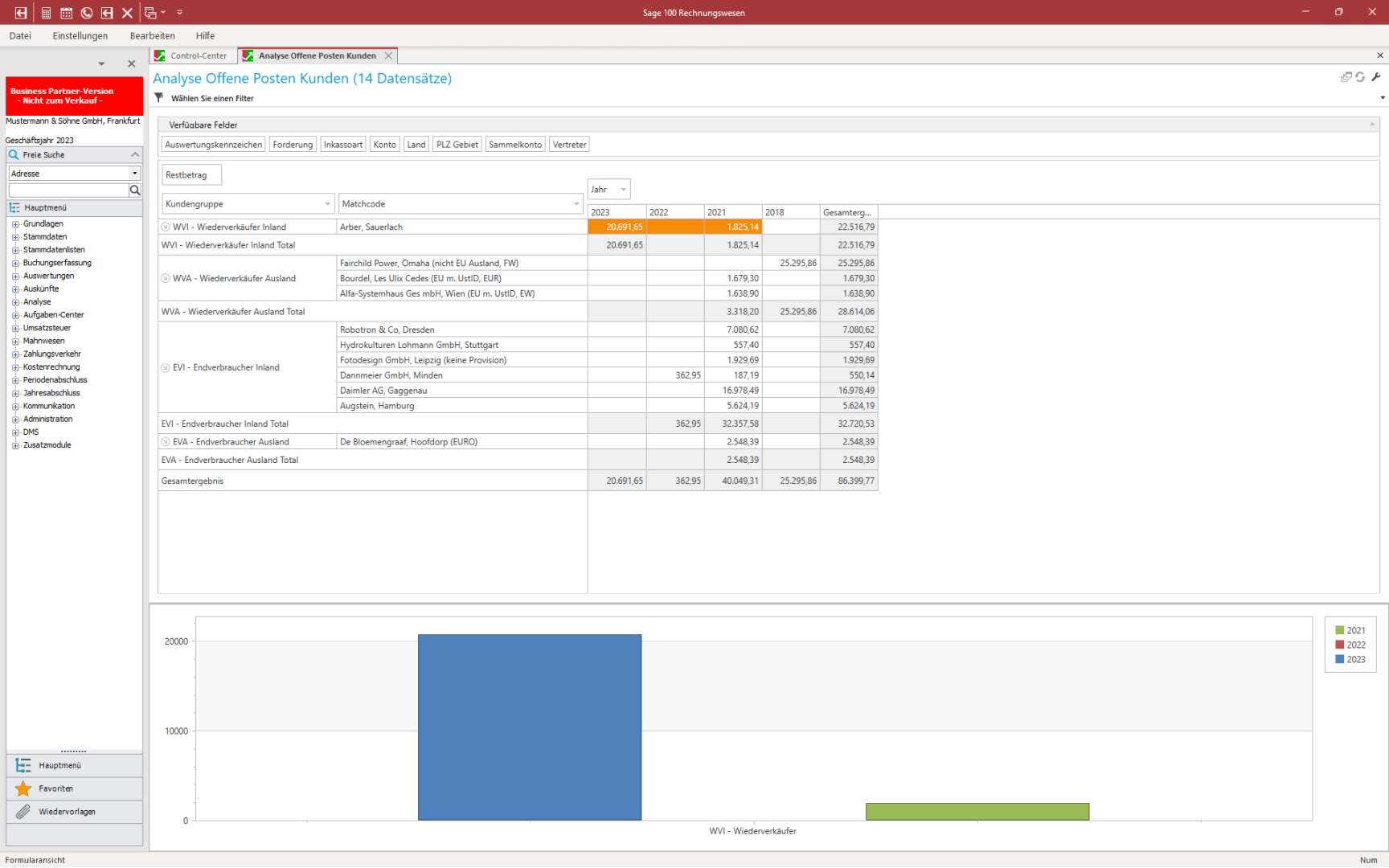Click the filter funnel icon

point(159,98)
